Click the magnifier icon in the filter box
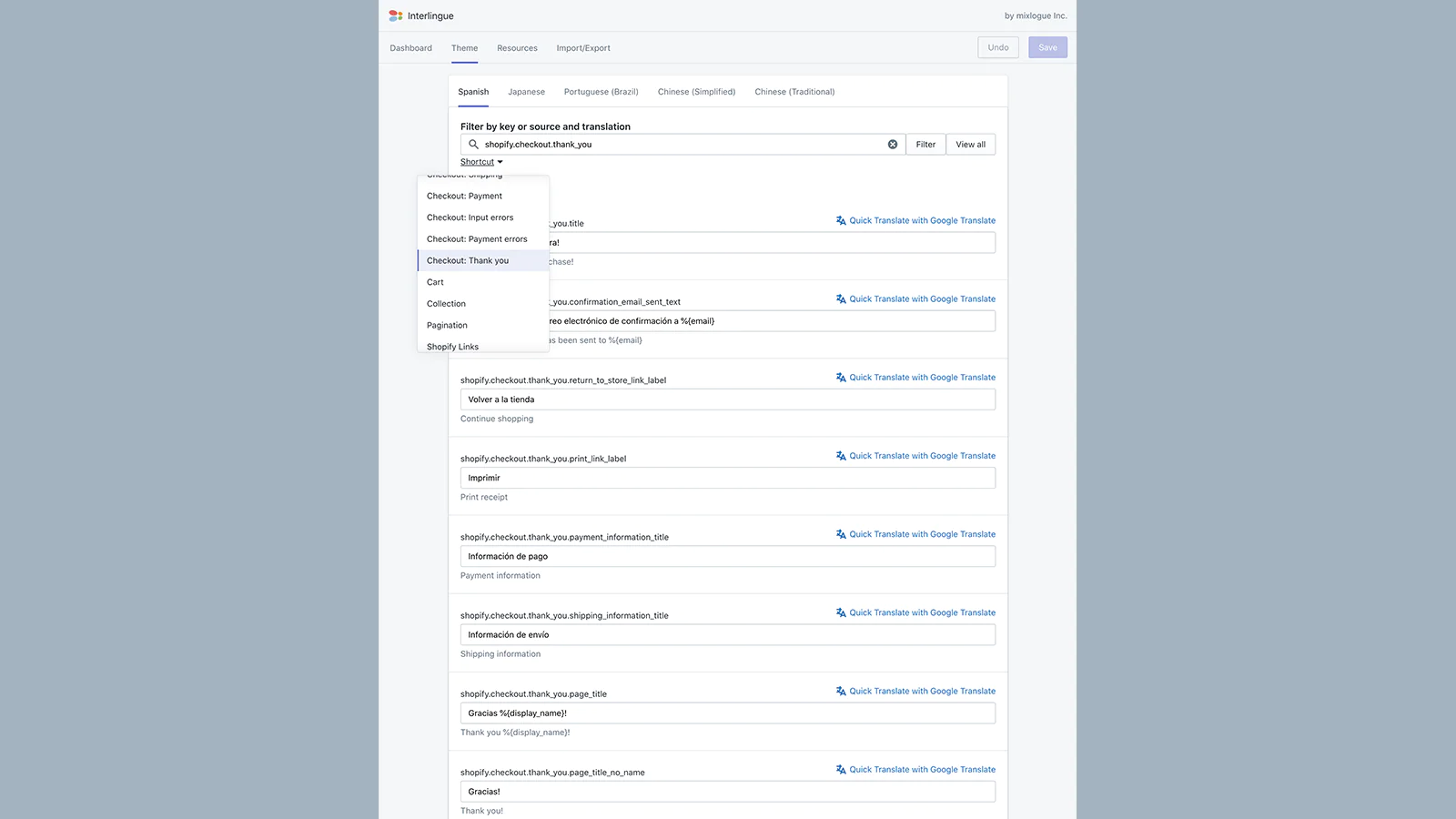The image size is (1456, 819). 473,145
